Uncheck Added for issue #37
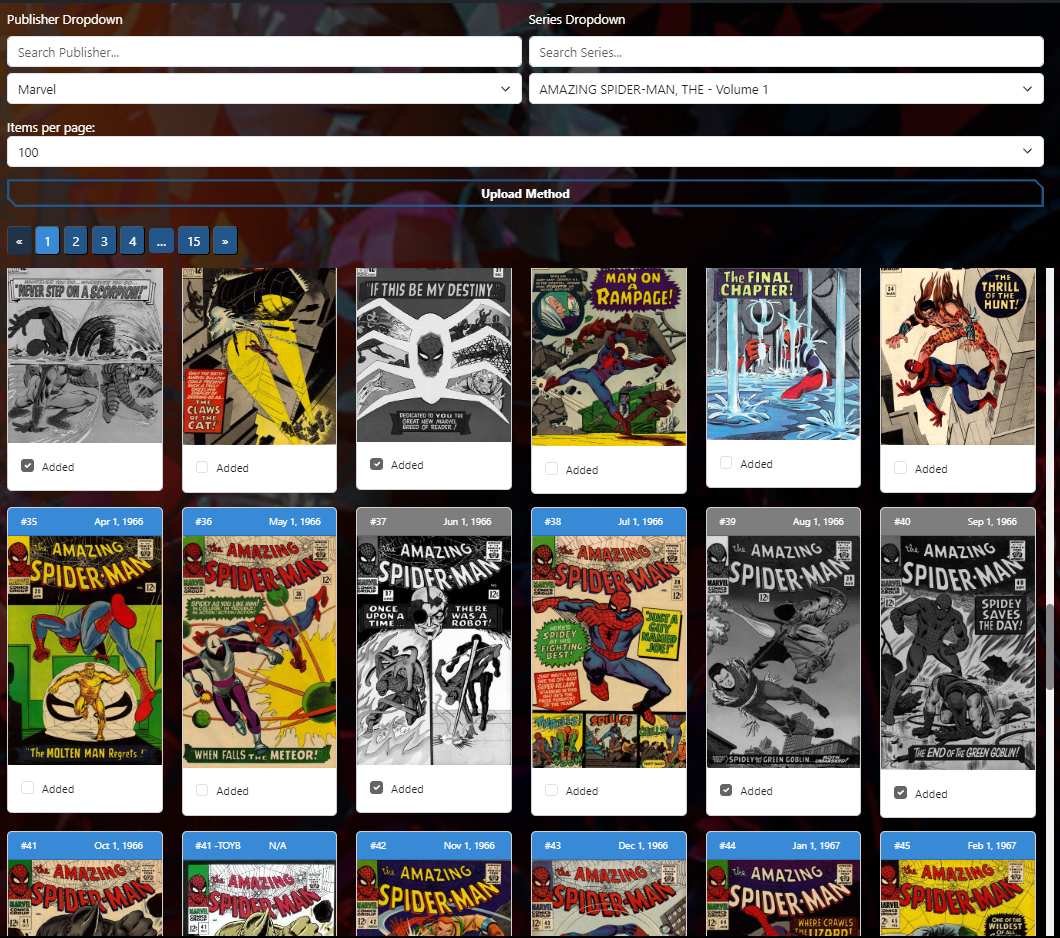1060x938 pixels. coord(377,788)
